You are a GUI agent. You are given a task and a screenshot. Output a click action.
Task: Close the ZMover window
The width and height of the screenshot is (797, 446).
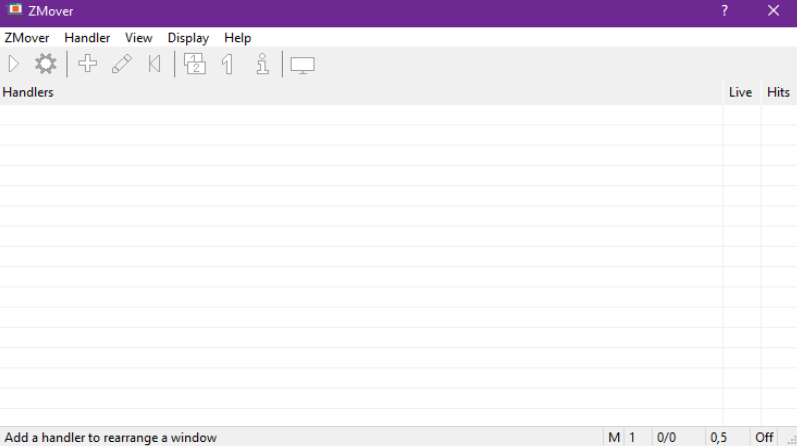click(x=773, y=11)
